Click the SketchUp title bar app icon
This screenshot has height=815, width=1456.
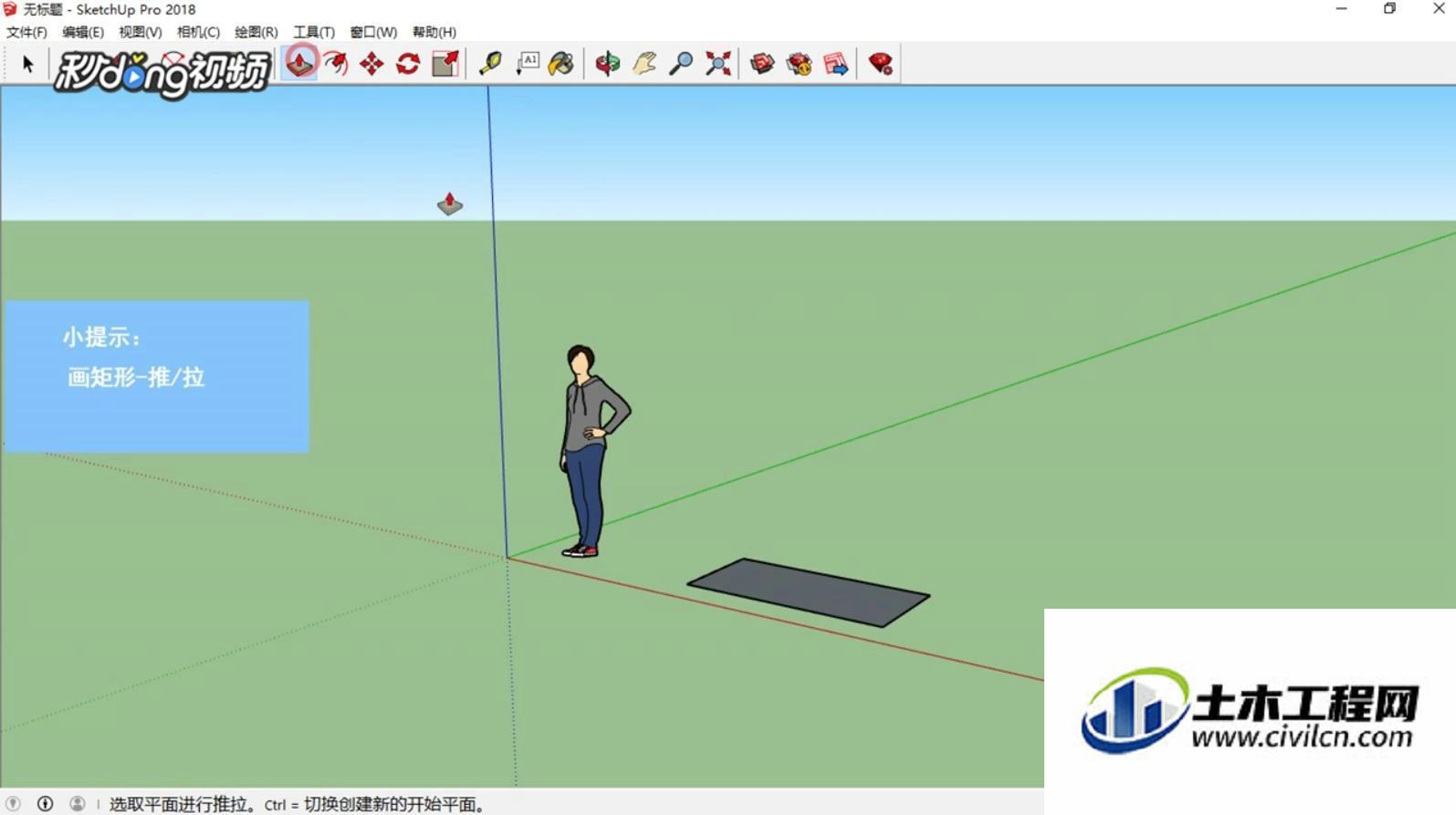click(10, 9)
